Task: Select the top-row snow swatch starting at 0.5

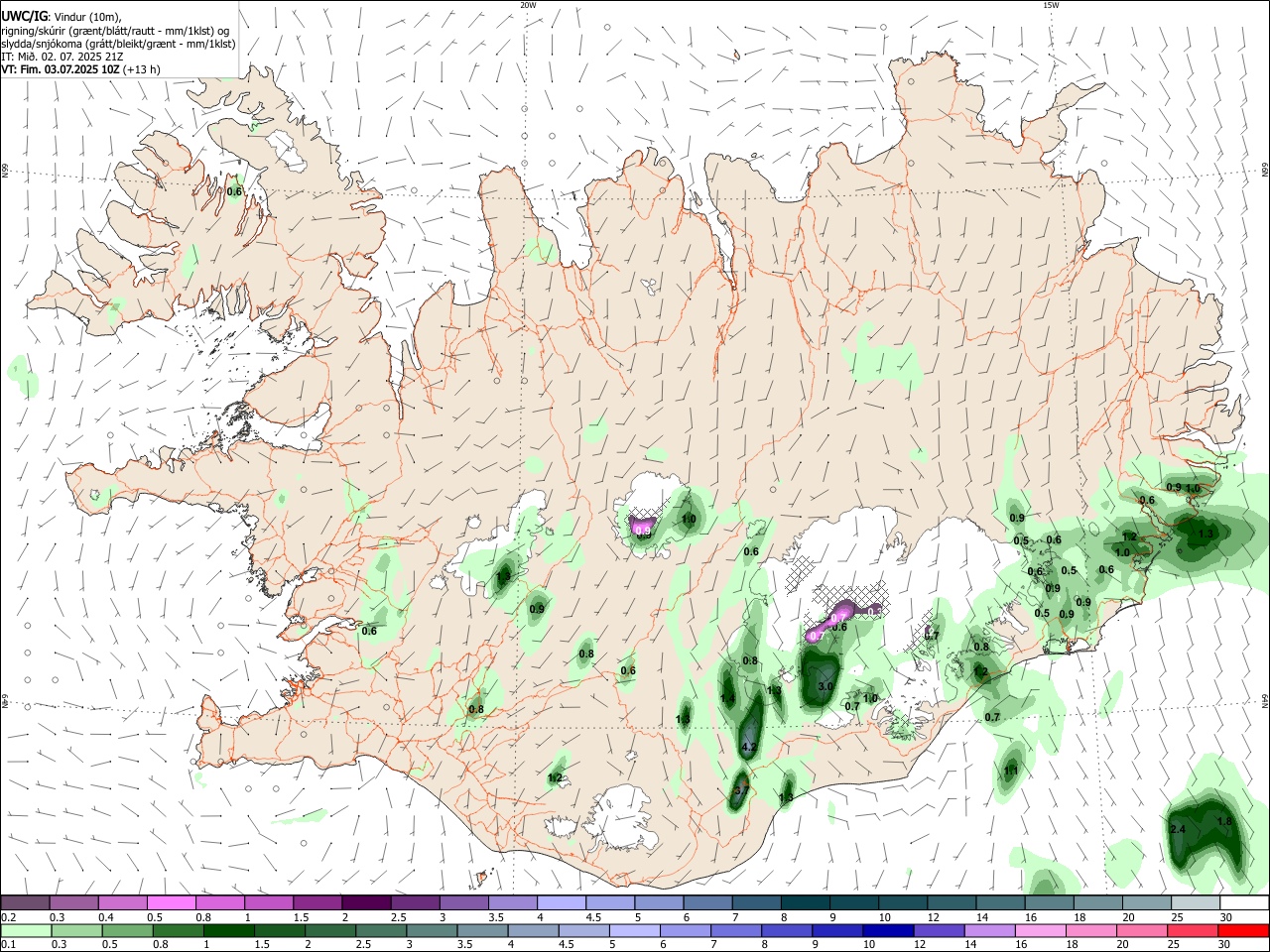Action: point(171,903)
